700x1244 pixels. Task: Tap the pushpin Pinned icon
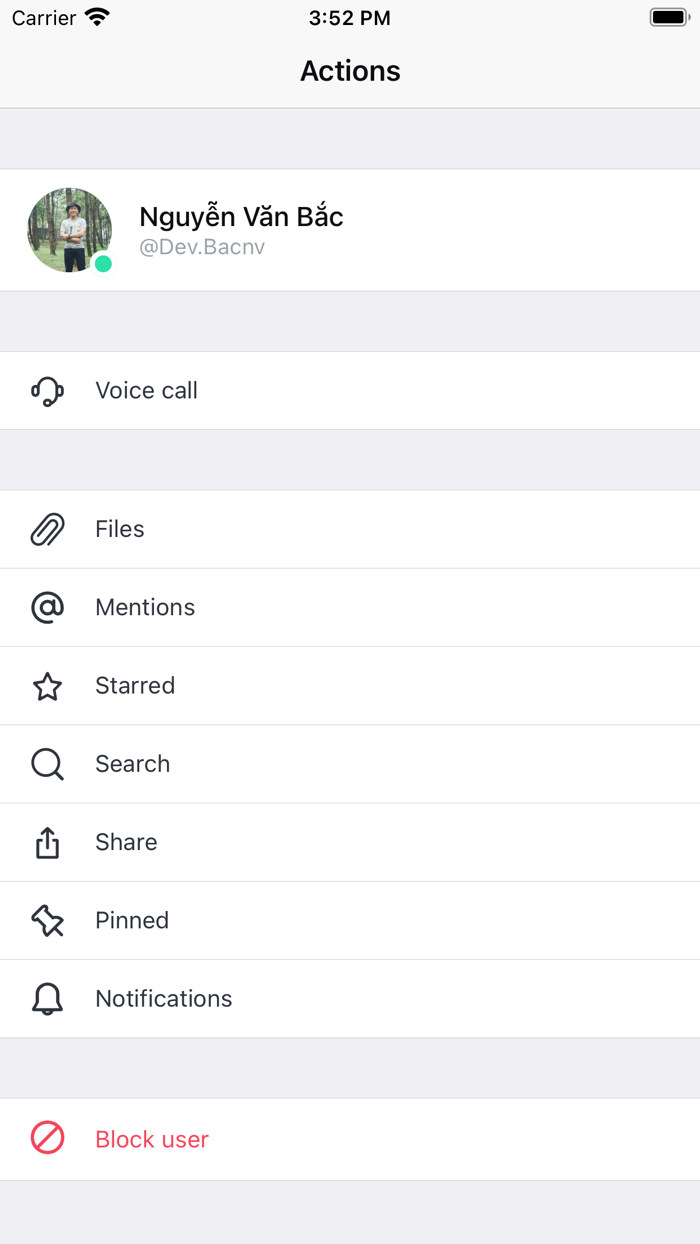47,920
